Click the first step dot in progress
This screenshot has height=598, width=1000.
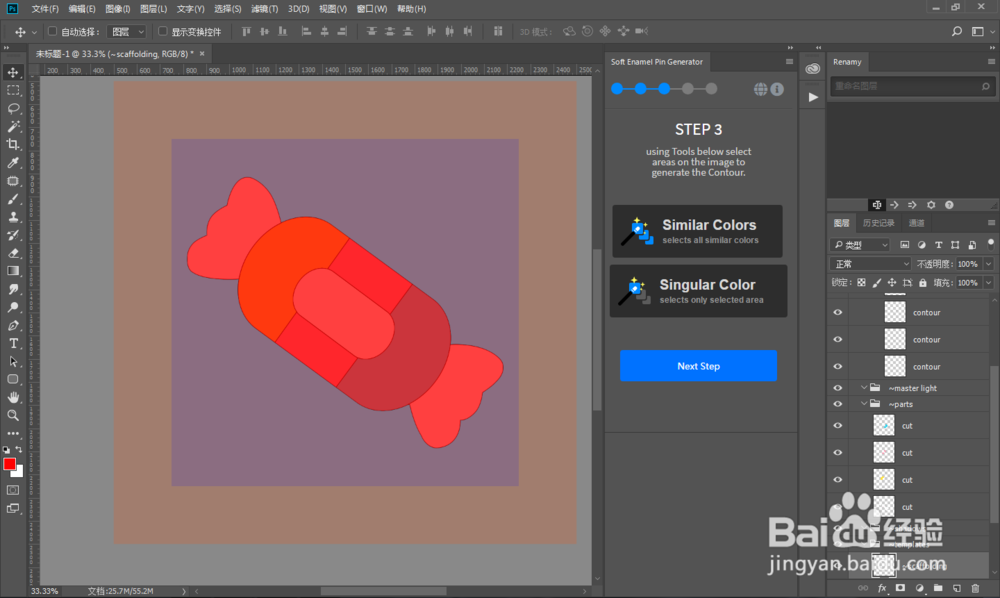(x=617, y=89)
